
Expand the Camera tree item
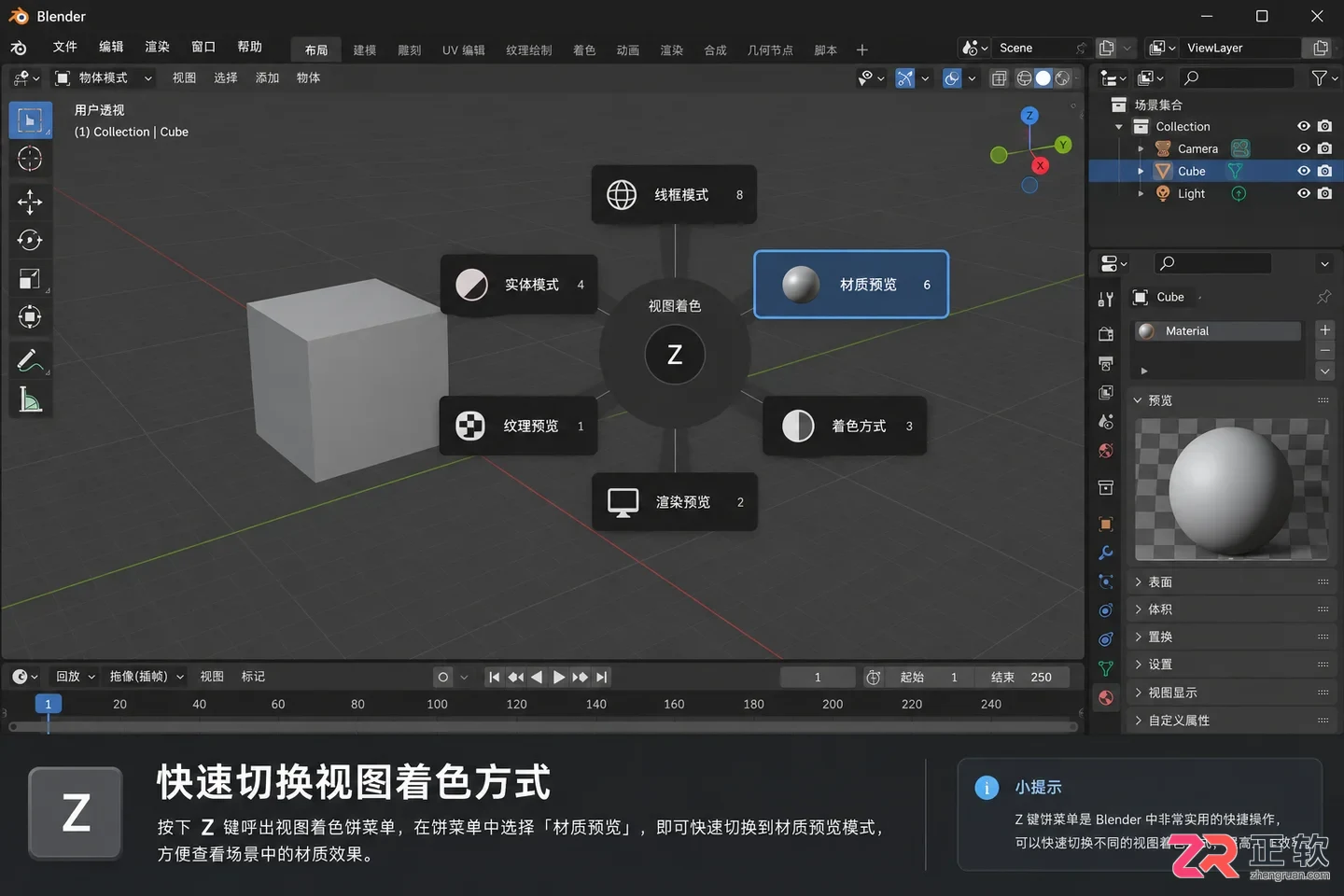1141,148
